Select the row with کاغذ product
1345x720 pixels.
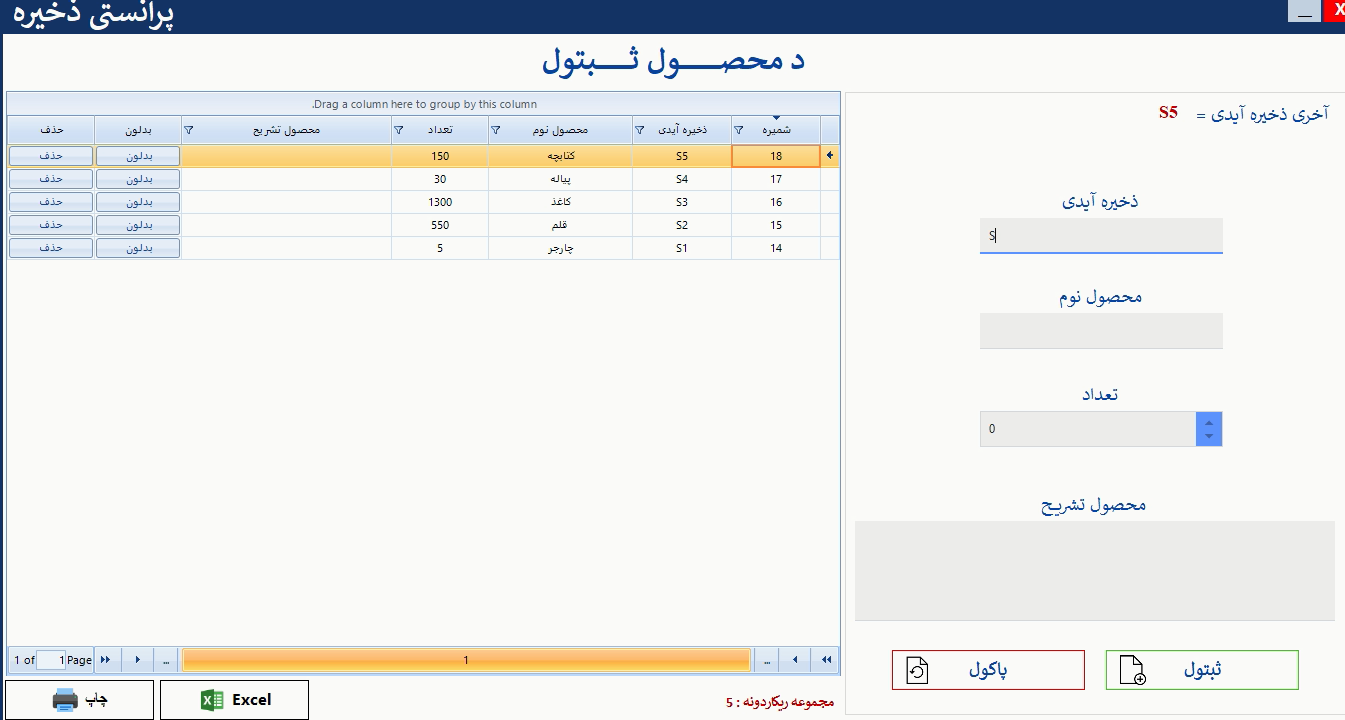tap(560, 202)
